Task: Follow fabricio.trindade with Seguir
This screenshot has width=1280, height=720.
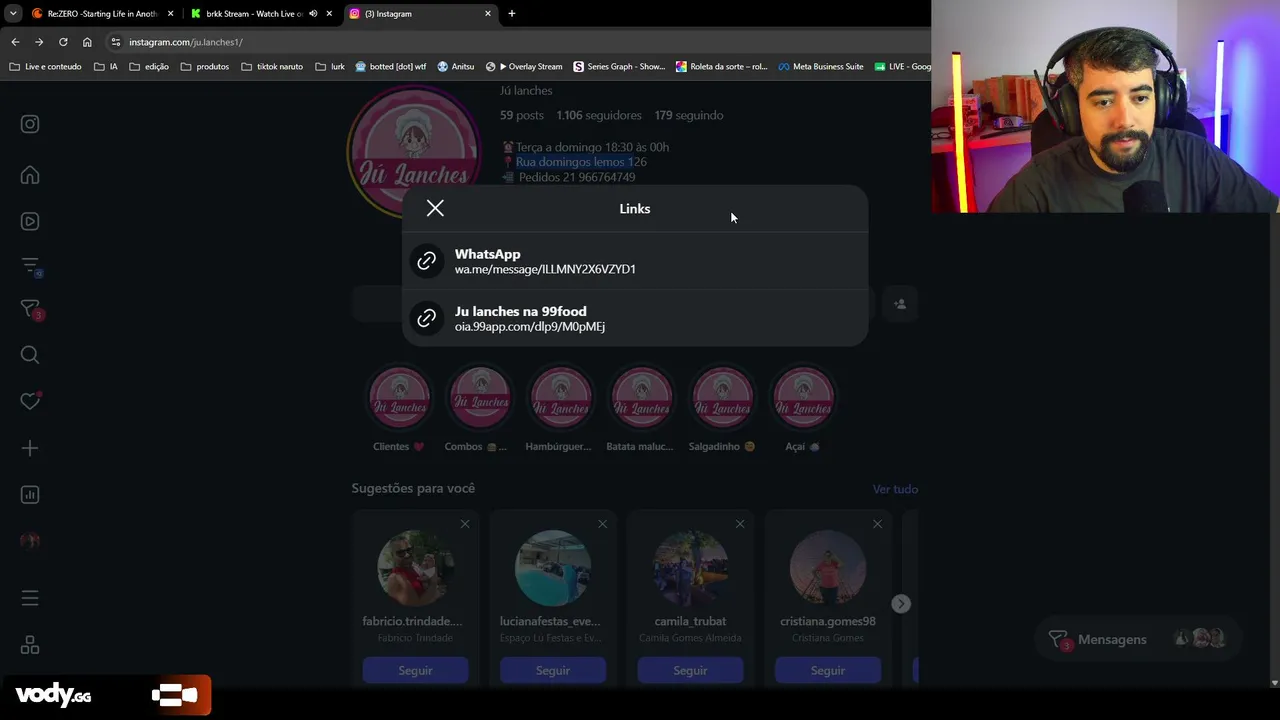Action: coord(415,670)
